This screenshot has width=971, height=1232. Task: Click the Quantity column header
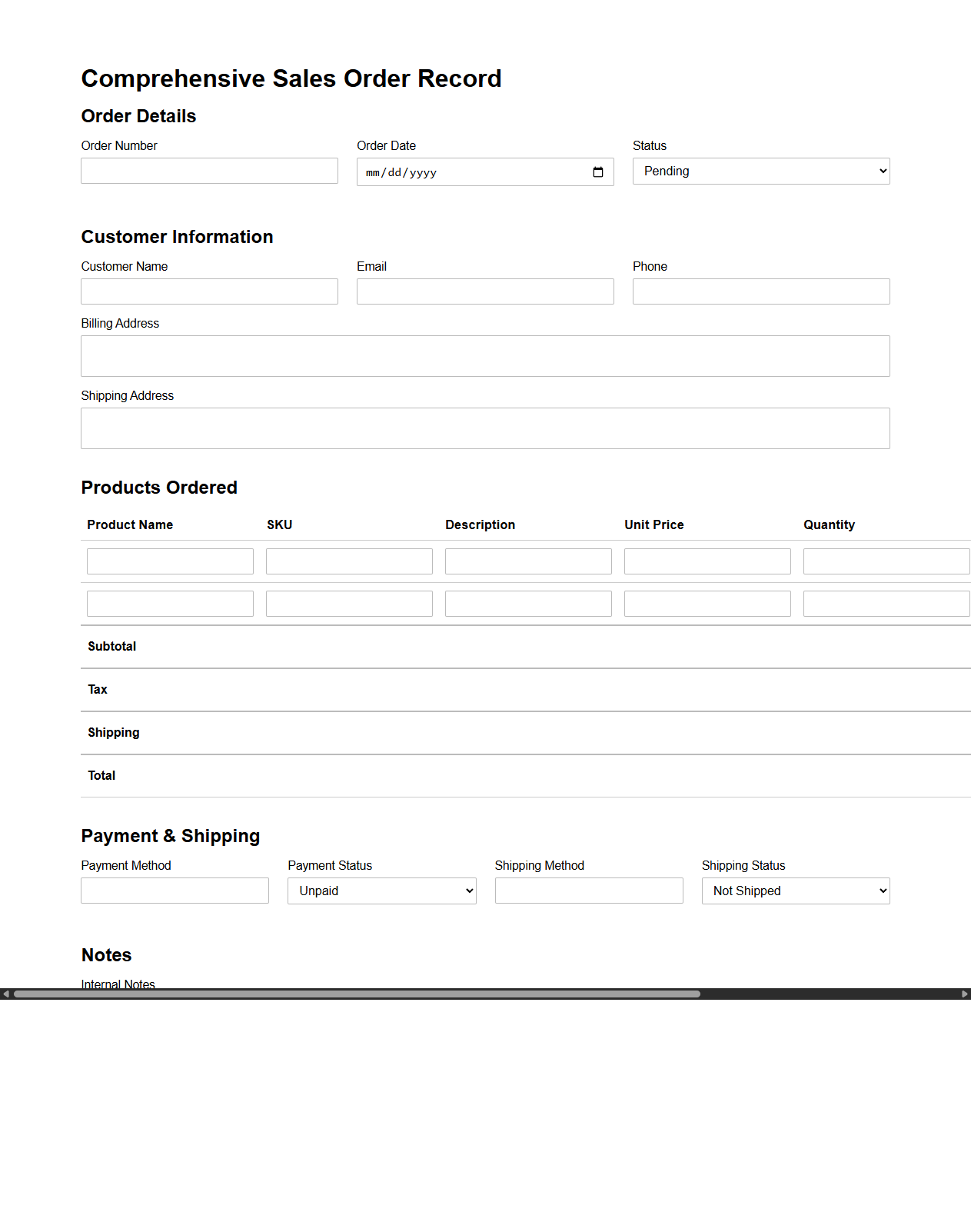(x=830, y=524)
